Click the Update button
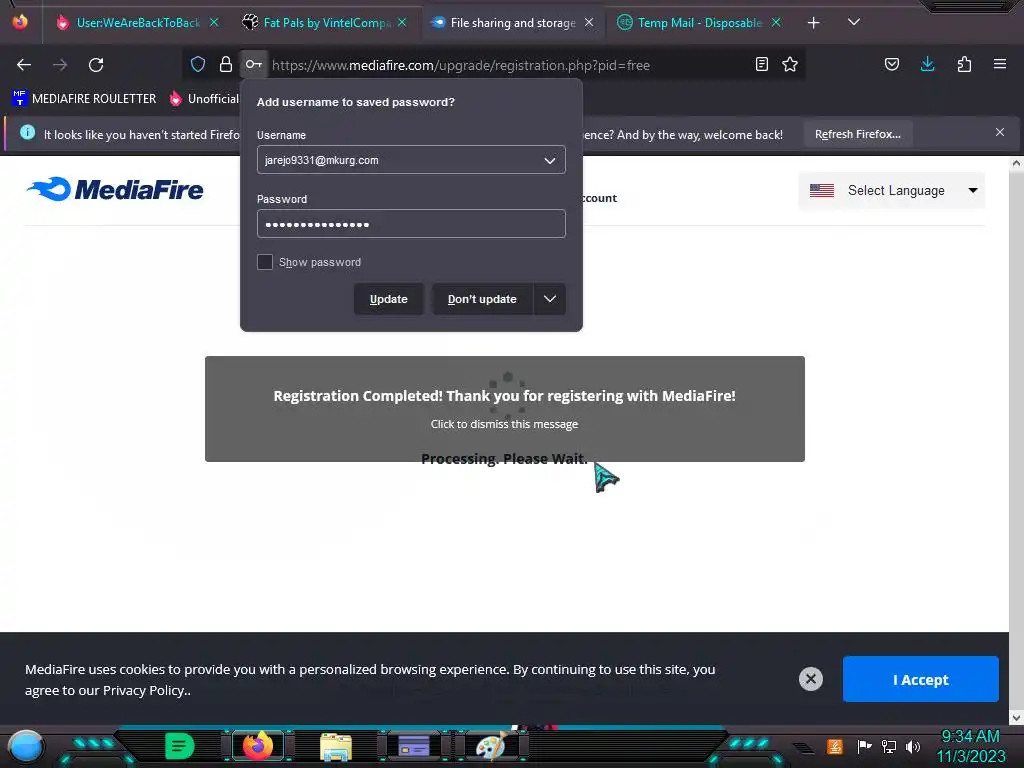 (x=389, y=299)
